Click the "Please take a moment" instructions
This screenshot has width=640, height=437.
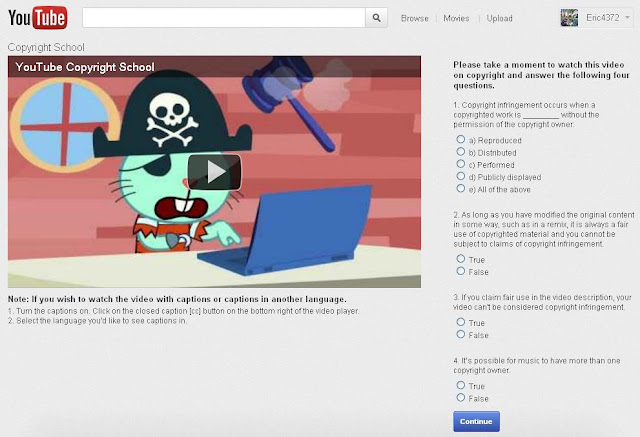coord(541,75)
